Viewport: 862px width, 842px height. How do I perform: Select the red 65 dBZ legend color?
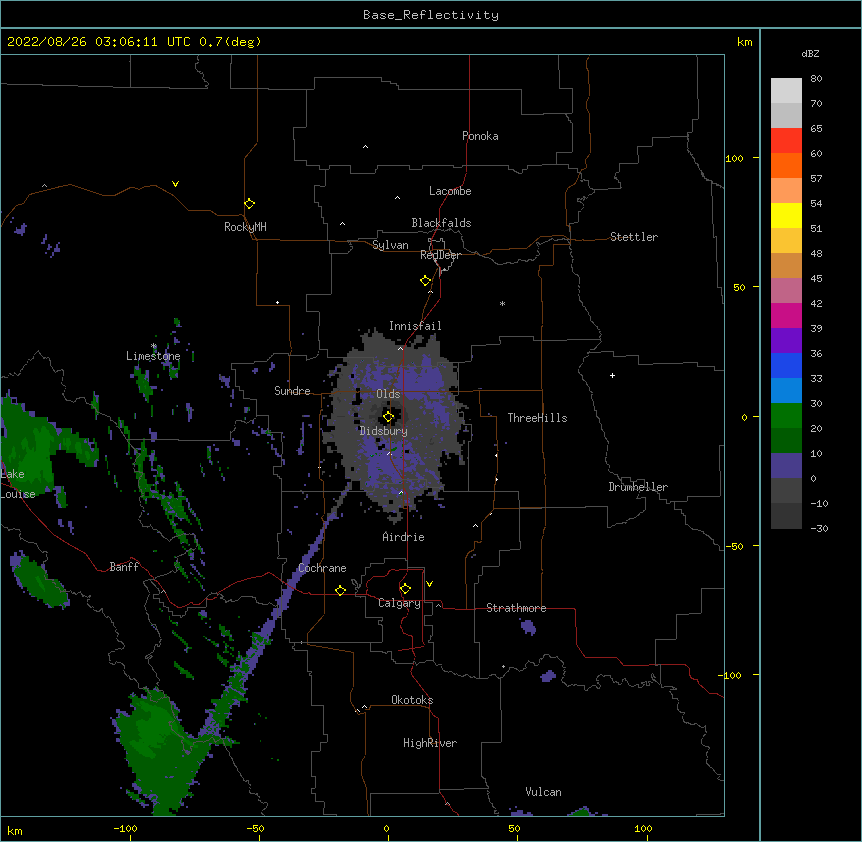[786, 141]
